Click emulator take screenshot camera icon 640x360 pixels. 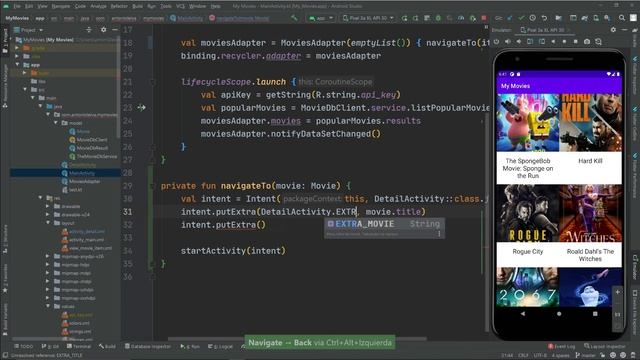587,42
